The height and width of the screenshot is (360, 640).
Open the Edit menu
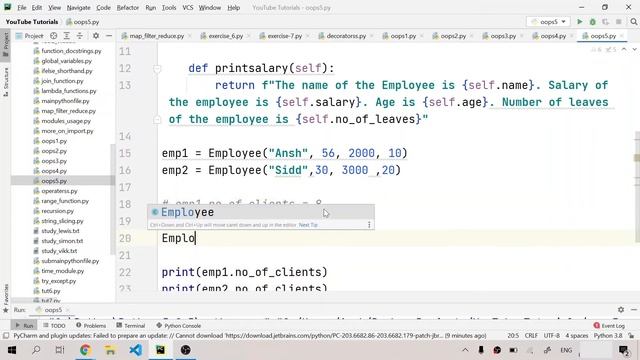click(x=37, y=8)
